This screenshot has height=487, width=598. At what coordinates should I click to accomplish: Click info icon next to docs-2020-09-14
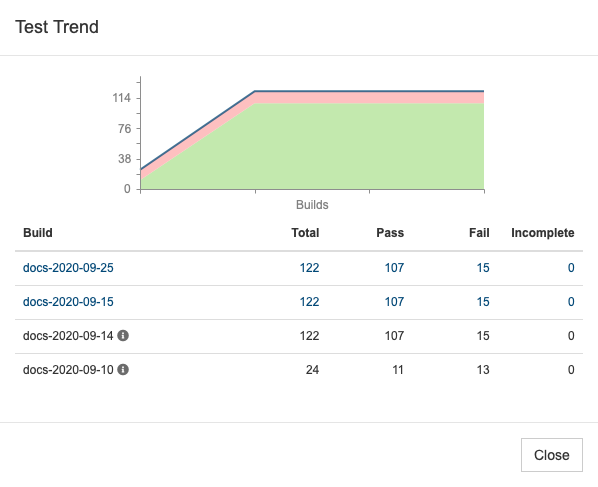point(123,336)
